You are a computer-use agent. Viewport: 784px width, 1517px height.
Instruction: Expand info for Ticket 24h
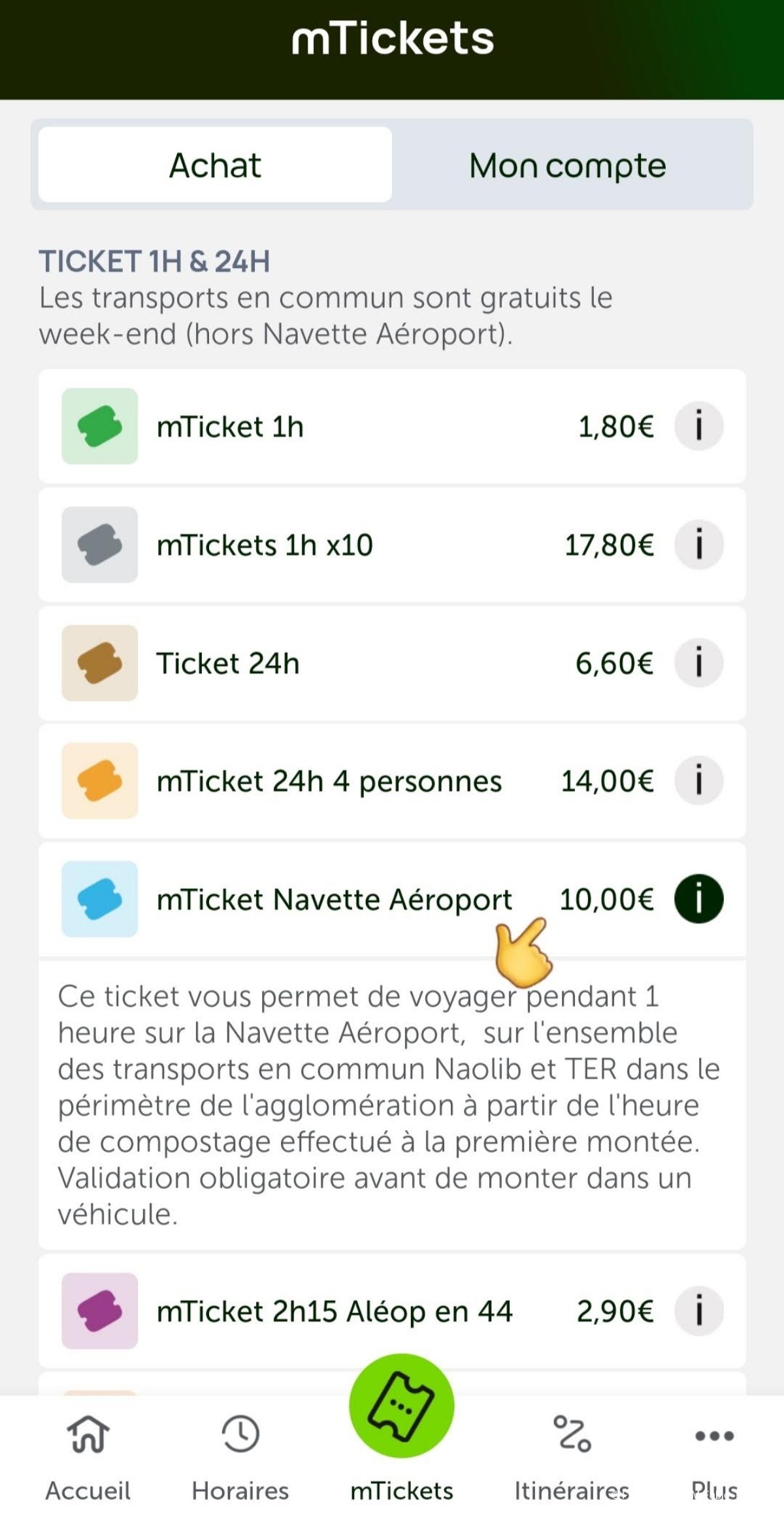[x=698, y=663]
